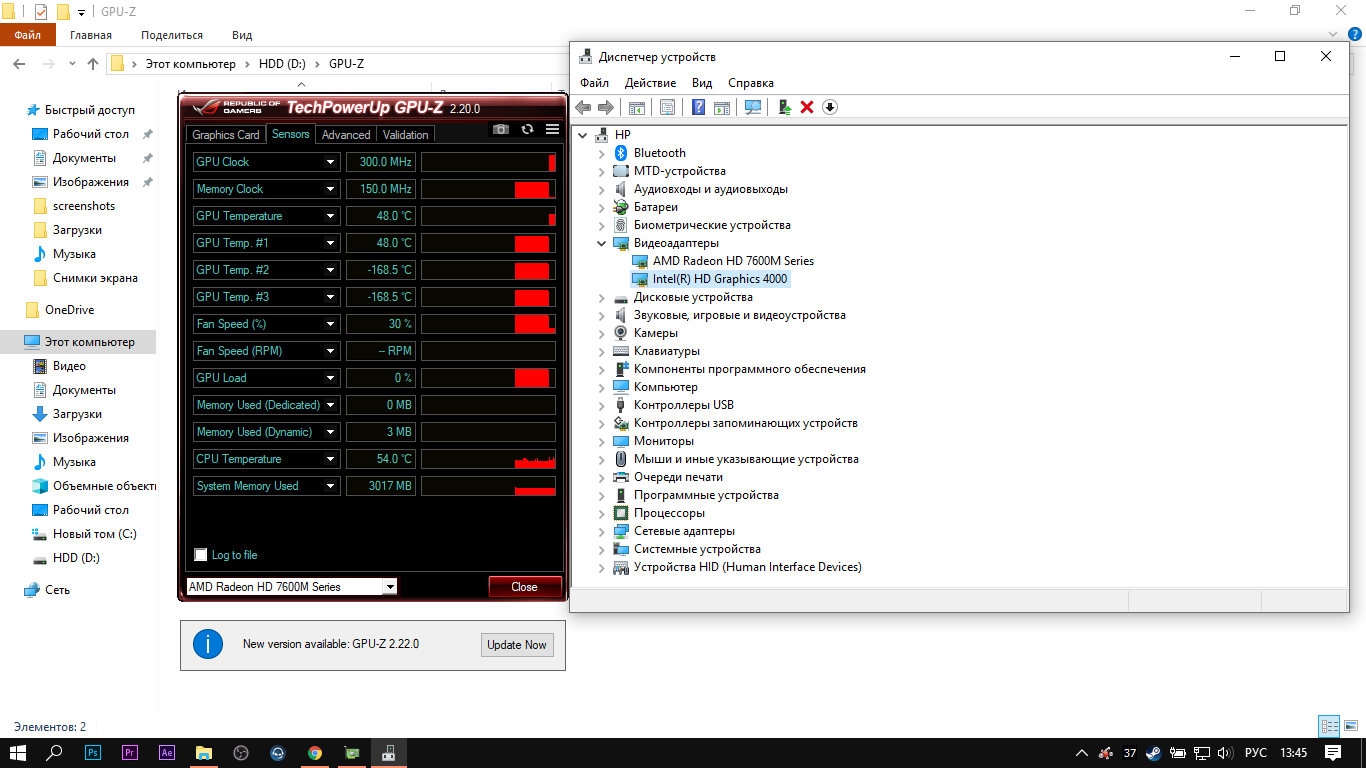The width and height of the screenshot is (1366, 768).
Task: Open the Steam tray icon
Action: pyautogui.click(x=1153, y=753)
